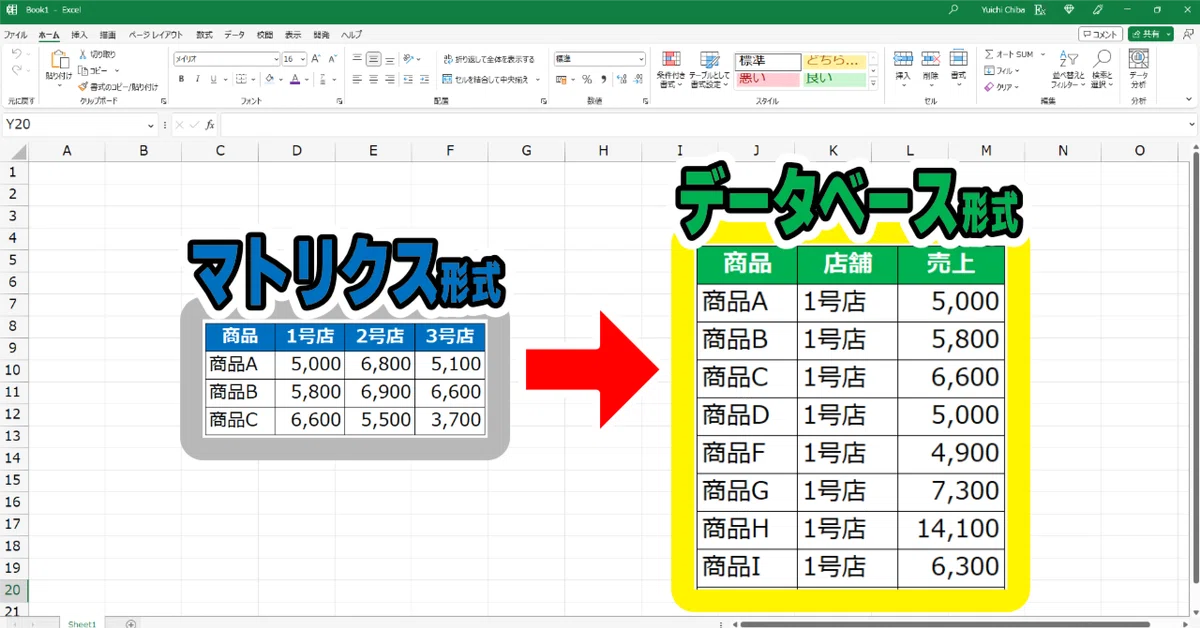Open the フィル fill dropdown
Image resolution: width=1200 pixels, height=628 pixels.
pos(1001,71)
